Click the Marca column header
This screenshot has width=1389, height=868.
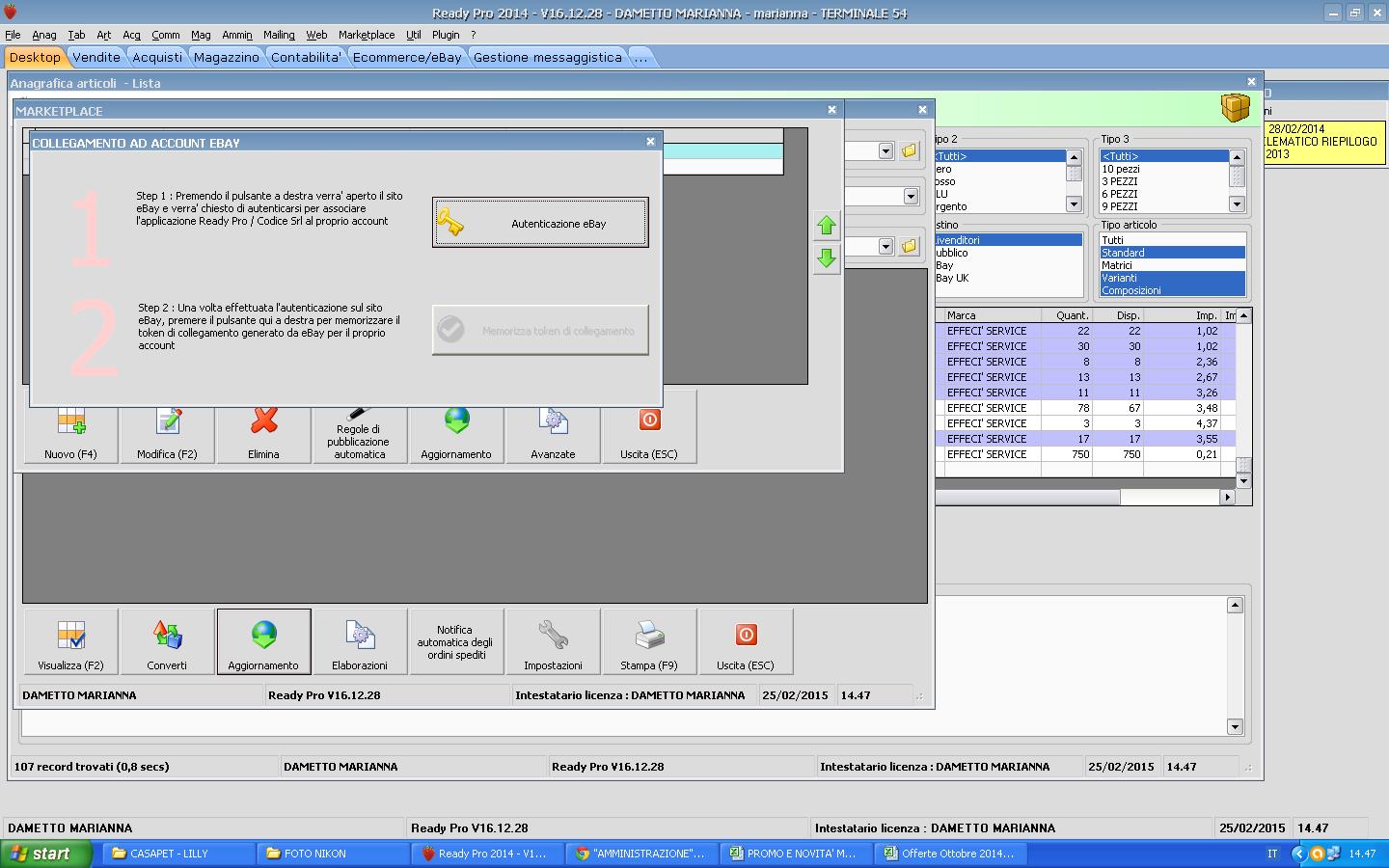(x=993, y=315)
